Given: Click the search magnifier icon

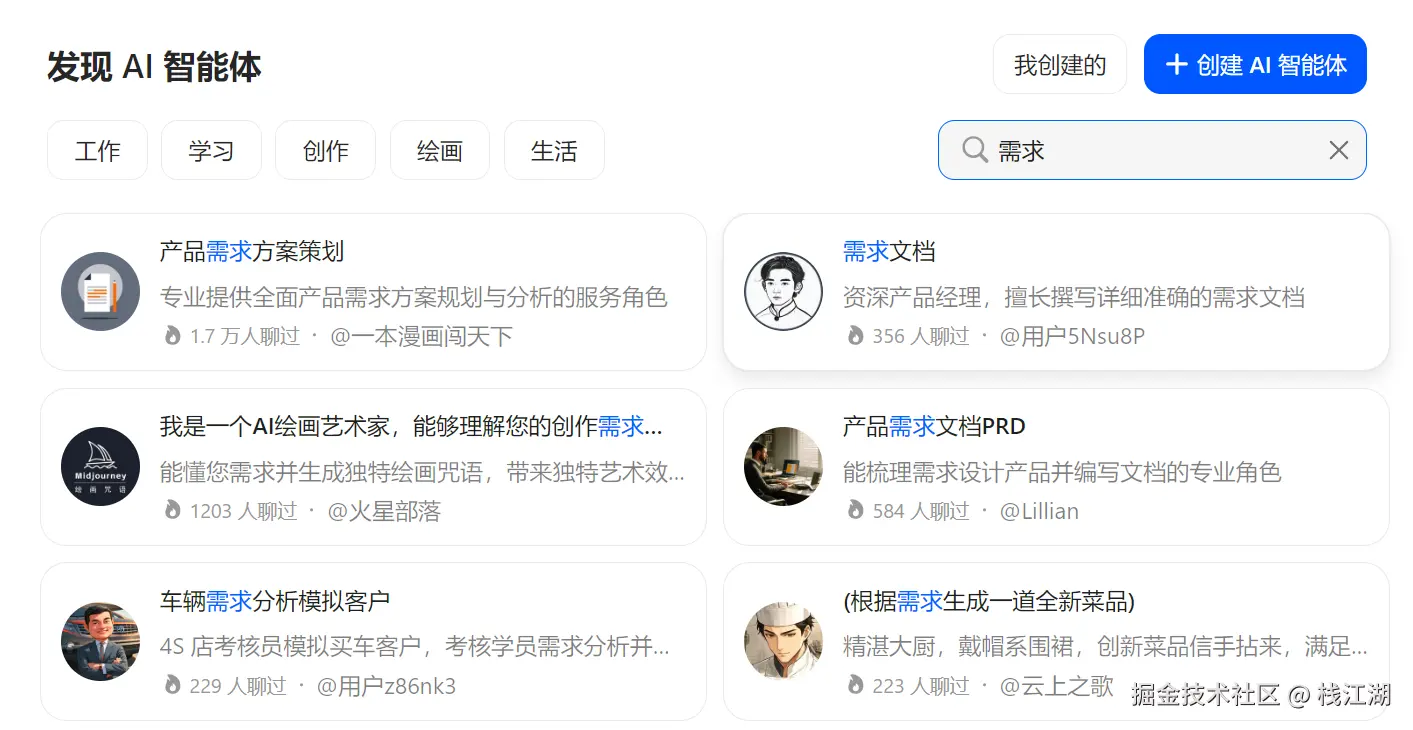Looking at the screenshot, I should click(x=975, y=150).
